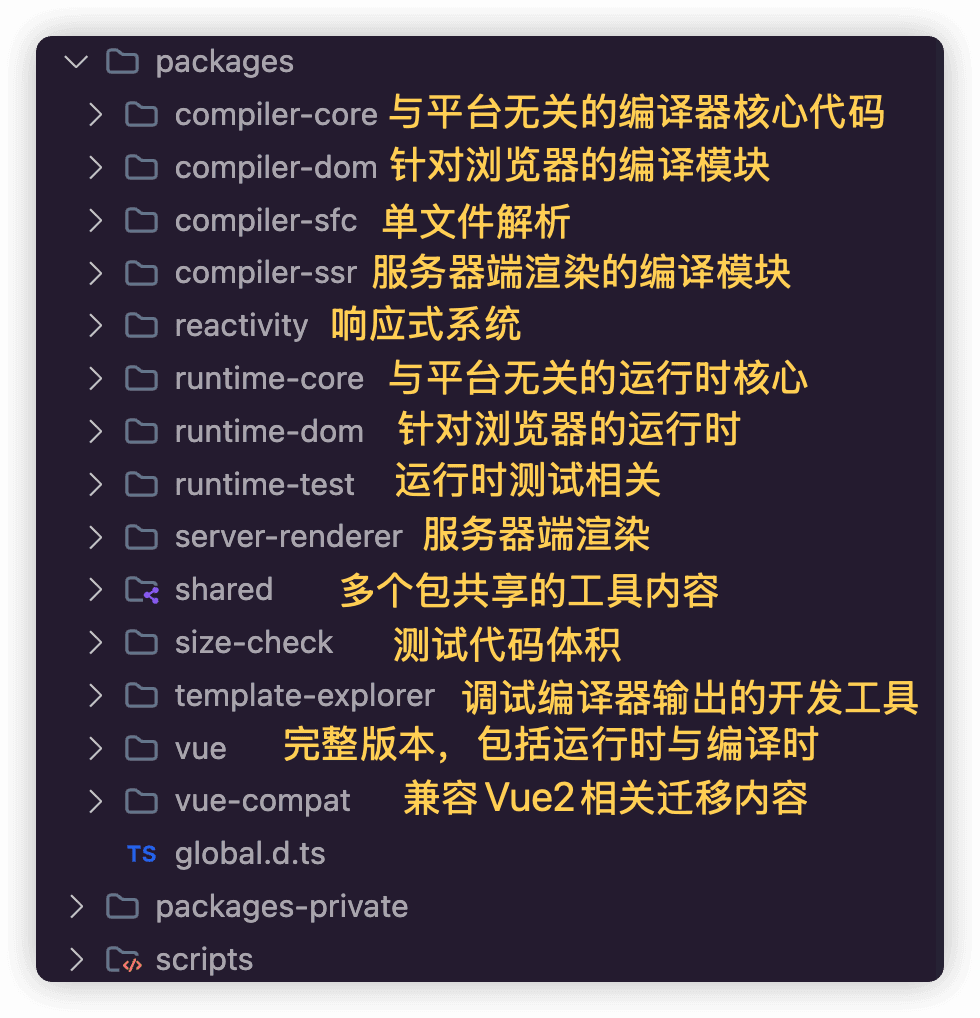This screenshot has width=980, height=1018.
Task: Expand the vue-compat folder arrow
Action: 95,801
